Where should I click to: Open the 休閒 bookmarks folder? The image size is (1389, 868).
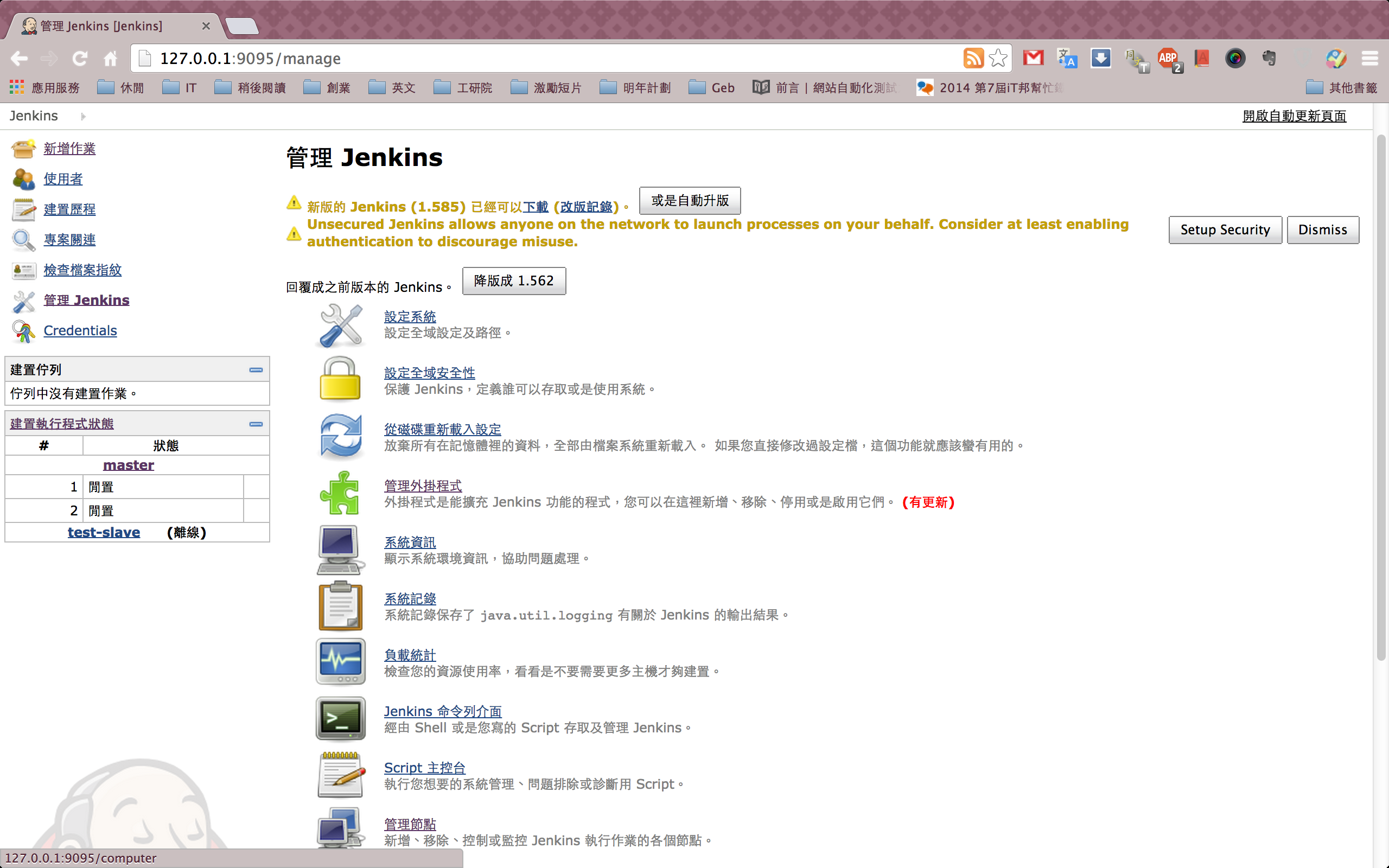121,88
